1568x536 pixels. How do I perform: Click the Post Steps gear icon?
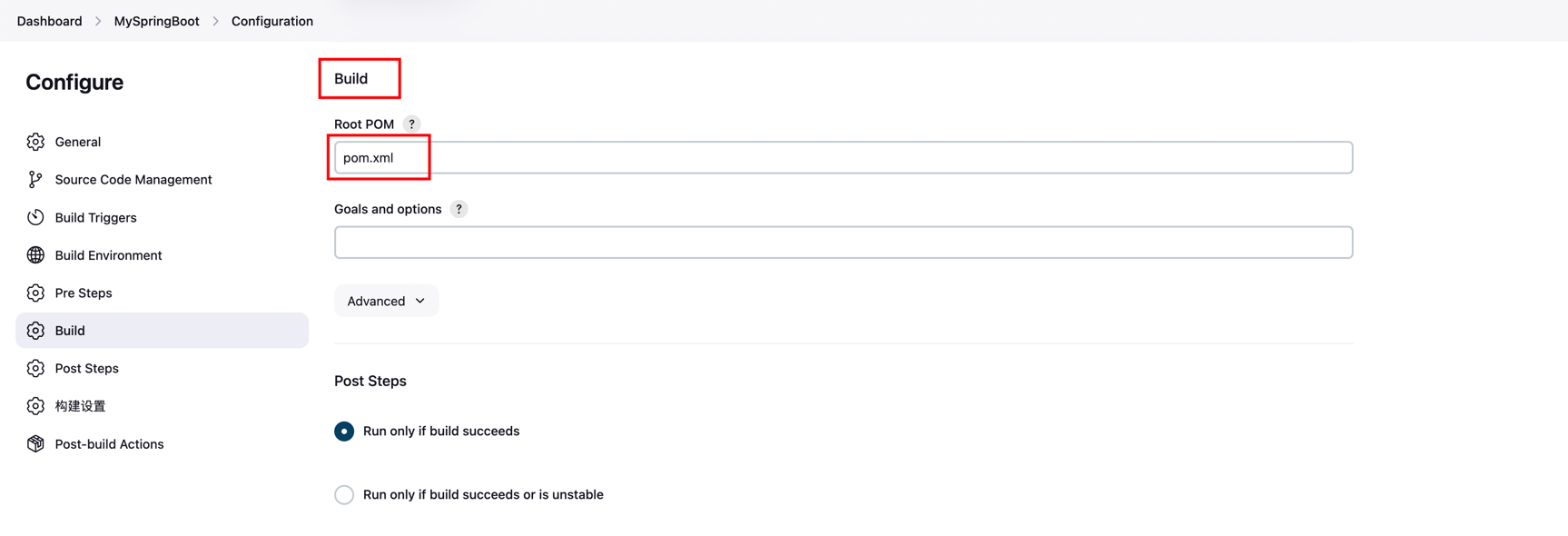pyautogui.click(x=35, y=368)
